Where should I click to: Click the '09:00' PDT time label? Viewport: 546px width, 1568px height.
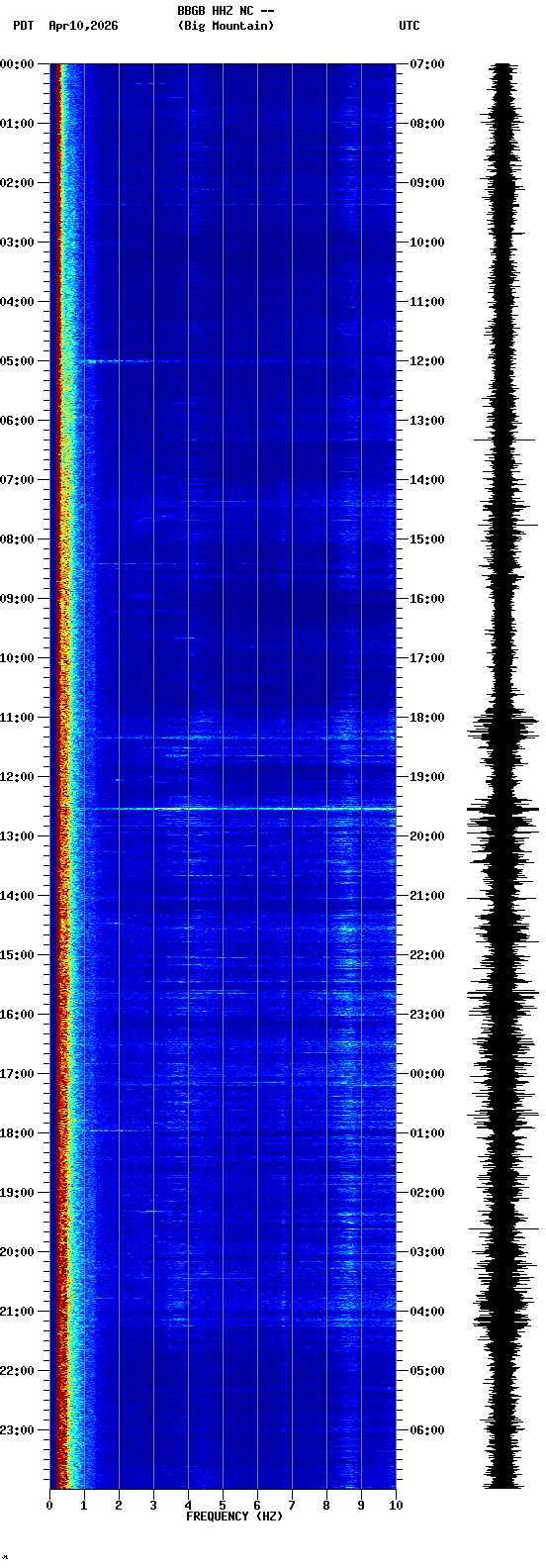pos(18,599)
